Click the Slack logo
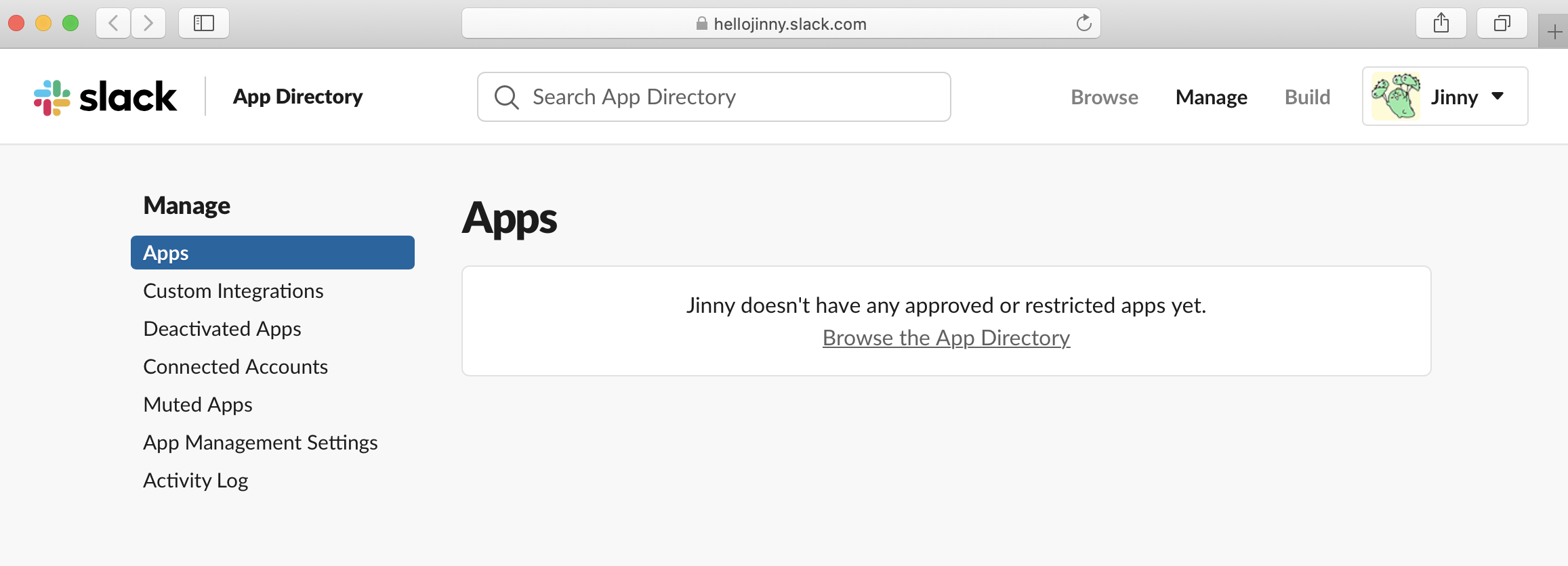 pos(105,97)
